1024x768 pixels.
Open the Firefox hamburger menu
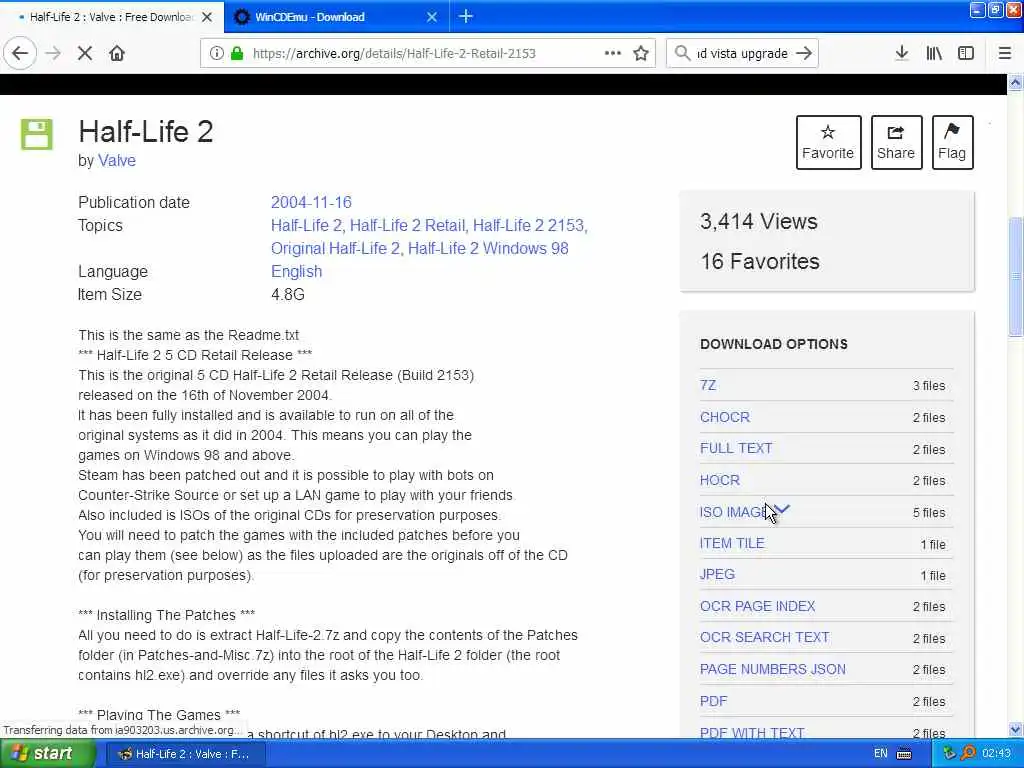pyautogui.click(x=1005, y=53)
